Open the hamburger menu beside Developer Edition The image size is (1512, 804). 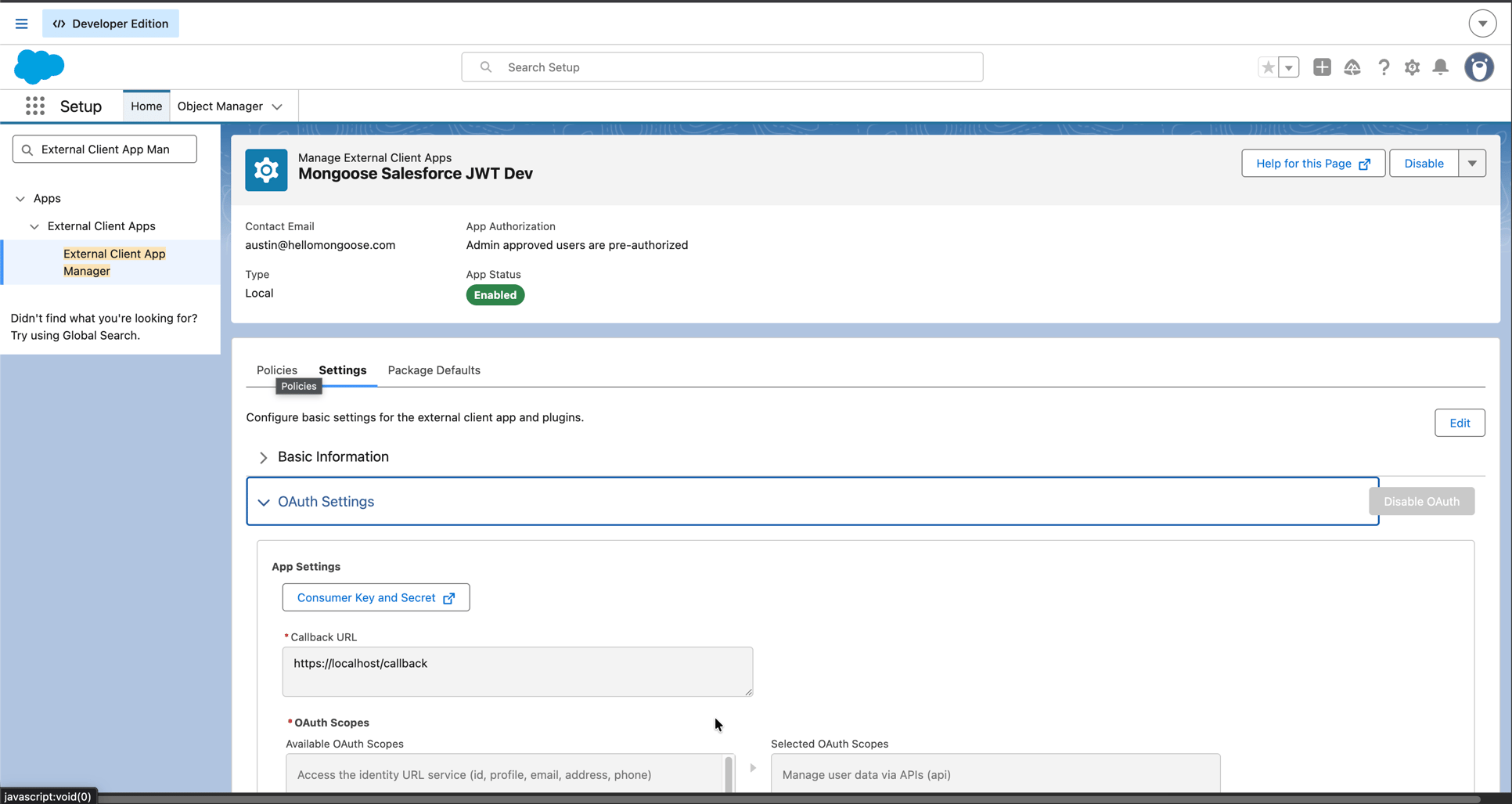21,23
